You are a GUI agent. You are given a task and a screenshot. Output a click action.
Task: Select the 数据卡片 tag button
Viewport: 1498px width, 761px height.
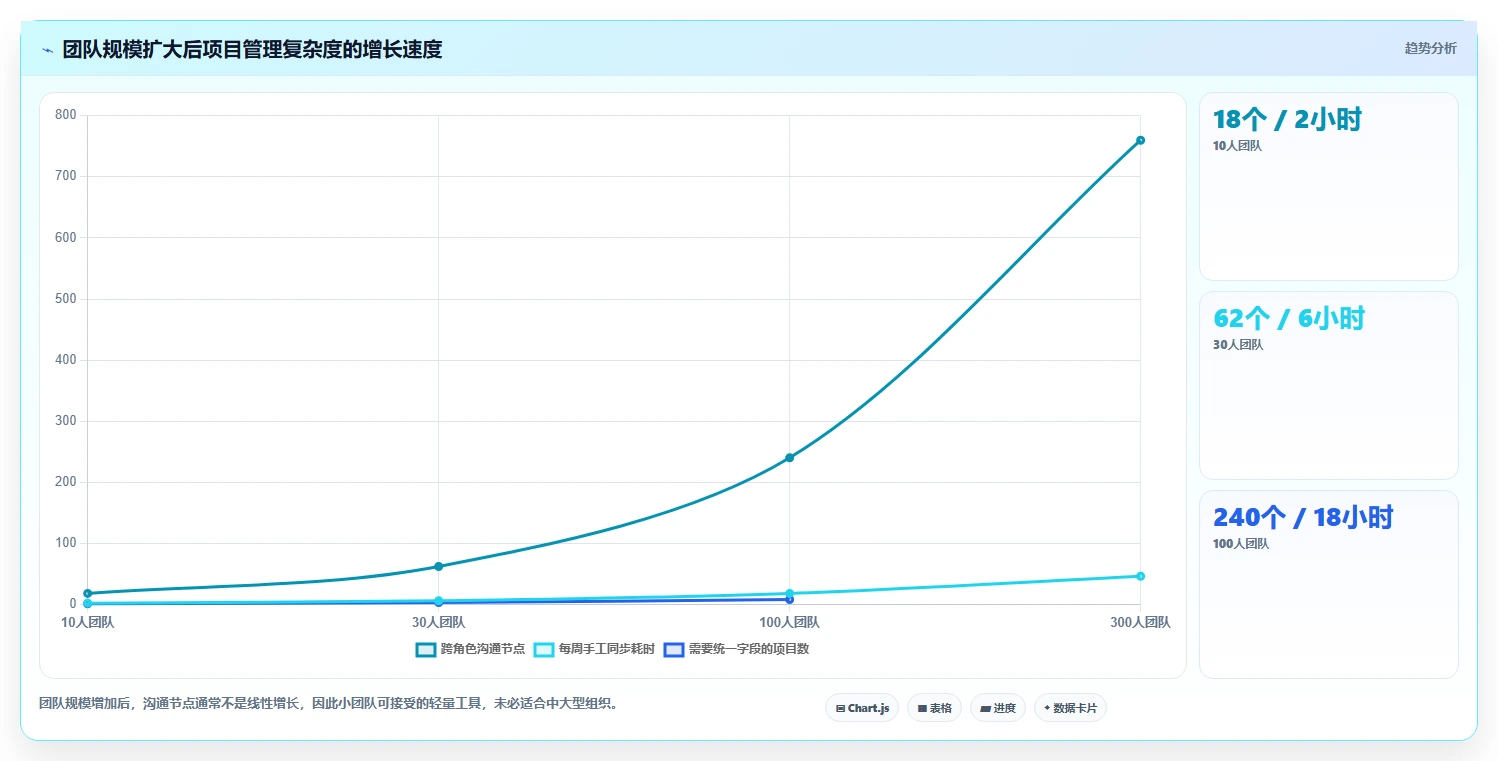tap(1070, 708)
